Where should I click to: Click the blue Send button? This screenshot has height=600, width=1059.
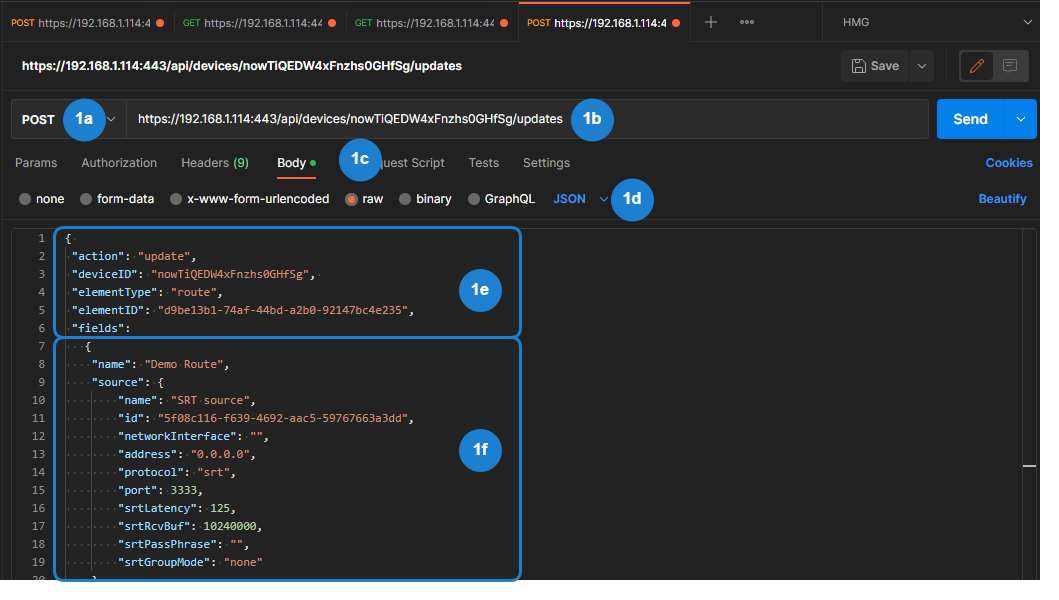click(970, 119)
